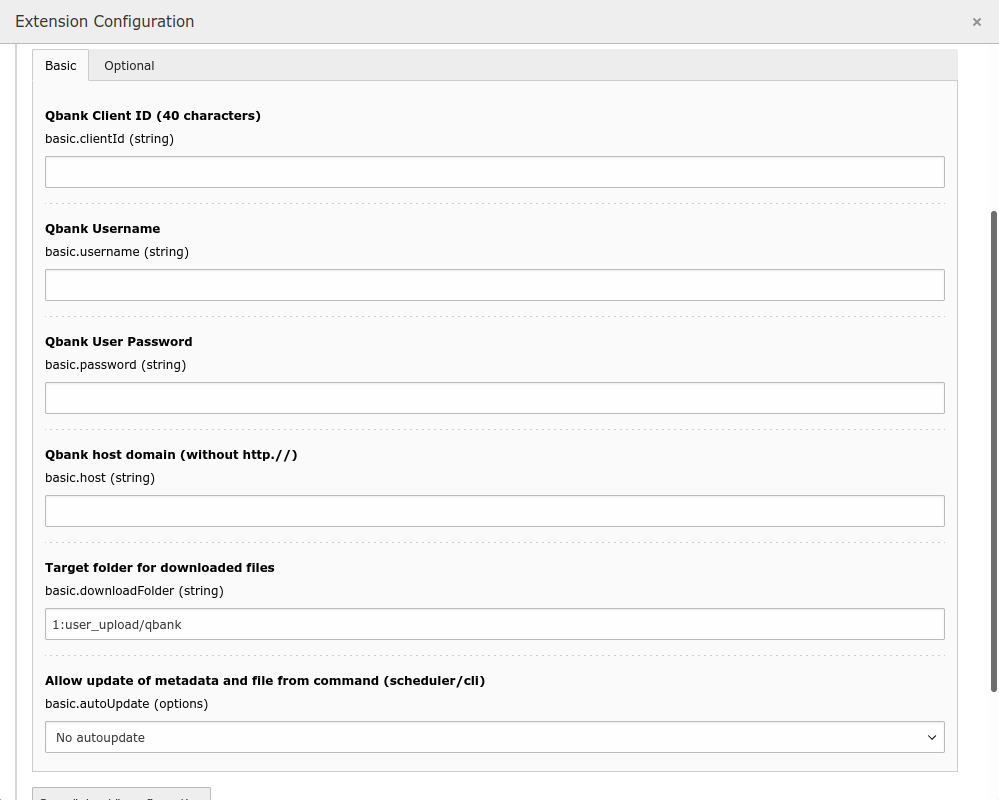999x800 pixels.
Task: Focus the Qbank Client ID input field
Action: [x=494, y=172]
